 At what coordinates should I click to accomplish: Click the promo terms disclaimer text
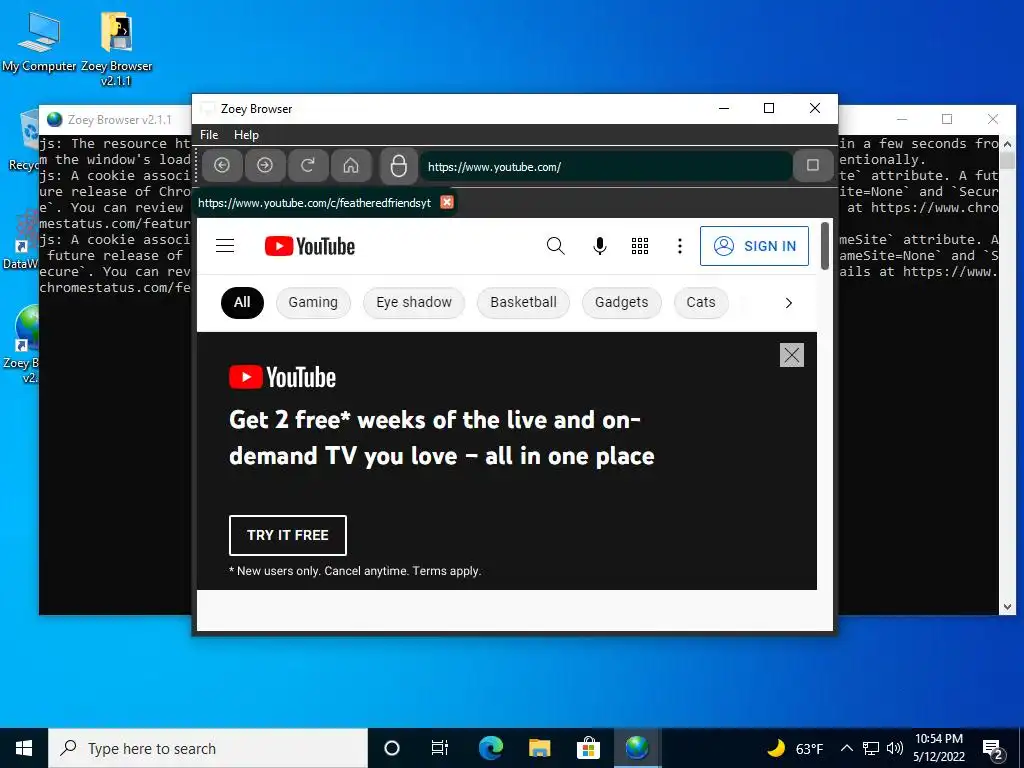[355, 571]
